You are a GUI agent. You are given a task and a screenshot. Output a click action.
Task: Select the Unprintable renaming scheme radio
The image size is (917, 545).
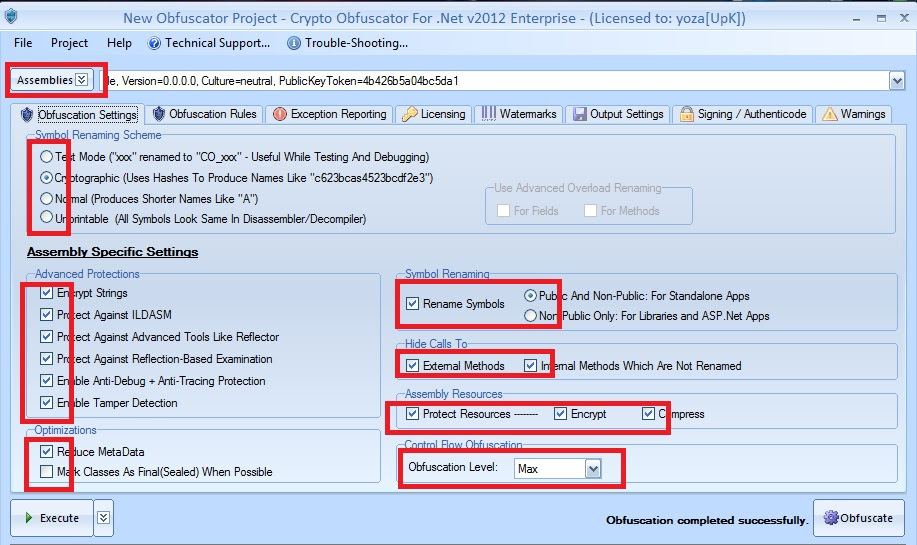[46, 218]
